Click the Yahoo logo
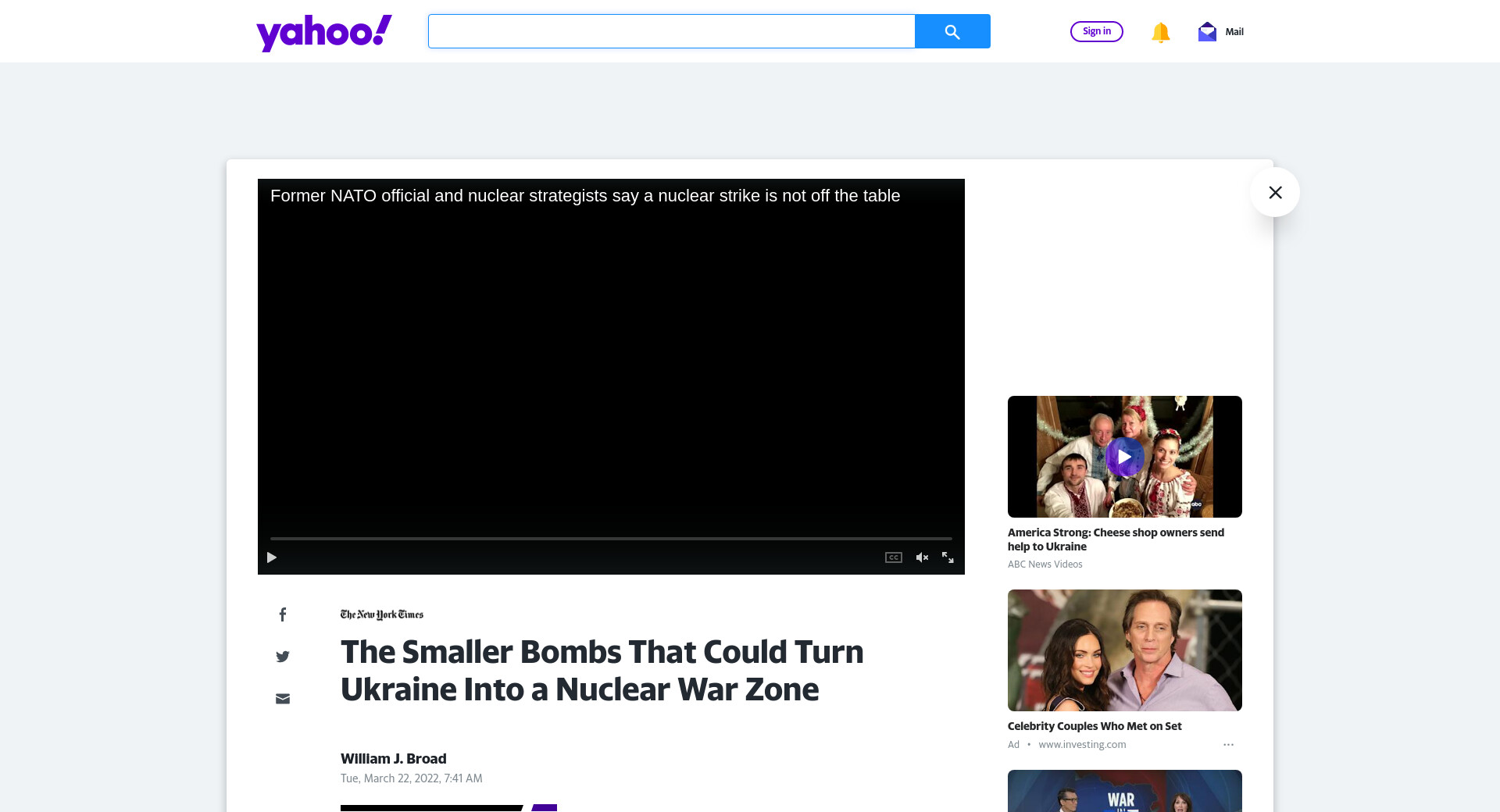 click(323, 33)
